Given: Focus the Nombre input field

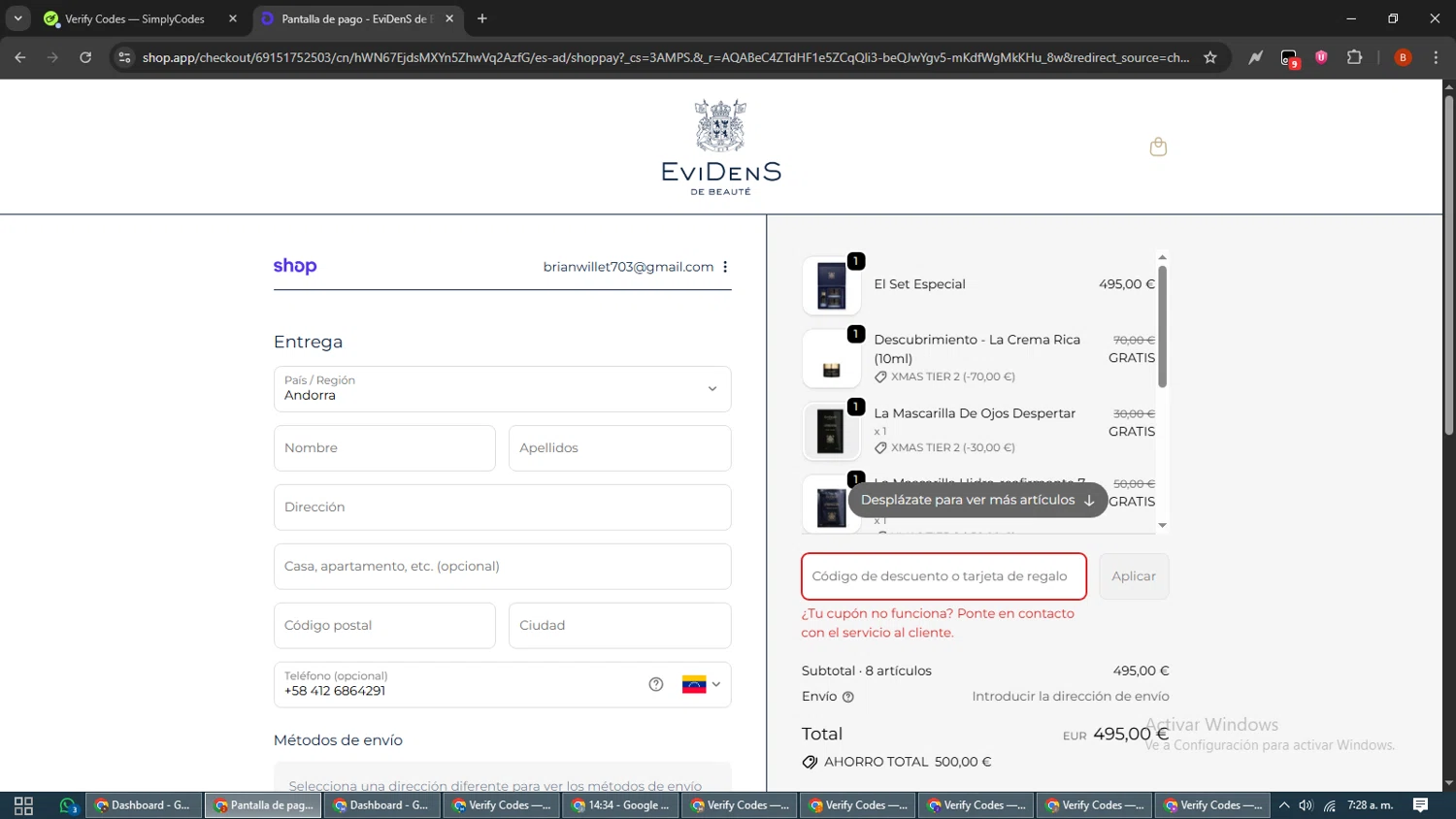Looking at the screenshot, I should [x=384, y=448].
